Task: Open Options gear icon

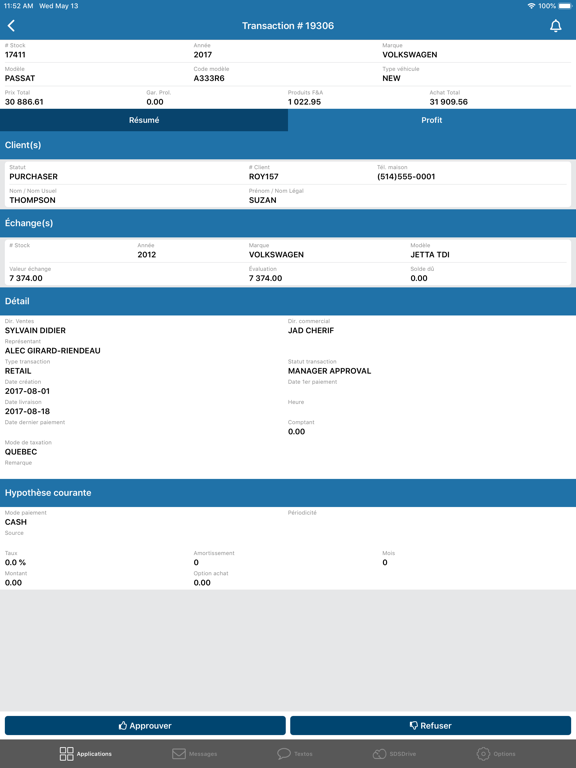Action: tap(483, 754)
